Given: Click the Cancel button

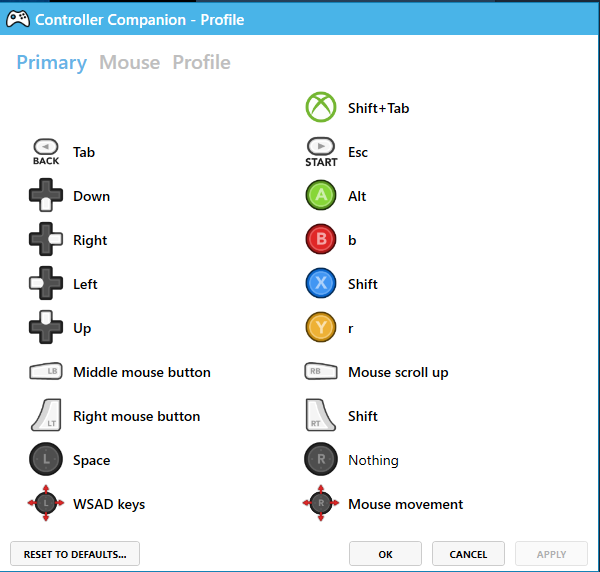Looking at the screenshot, I should coord(468,554).
